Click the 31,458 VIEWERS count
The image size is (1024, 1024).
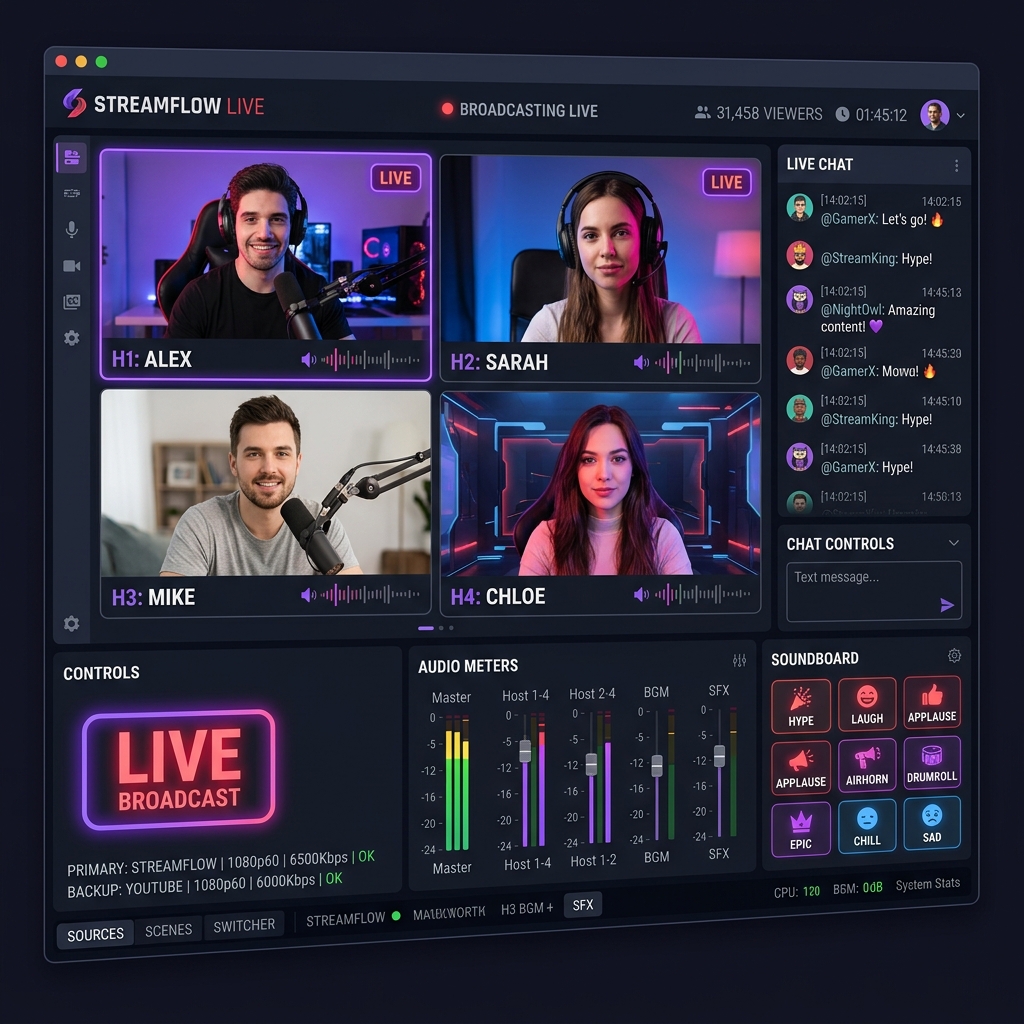tap(769, 113)
